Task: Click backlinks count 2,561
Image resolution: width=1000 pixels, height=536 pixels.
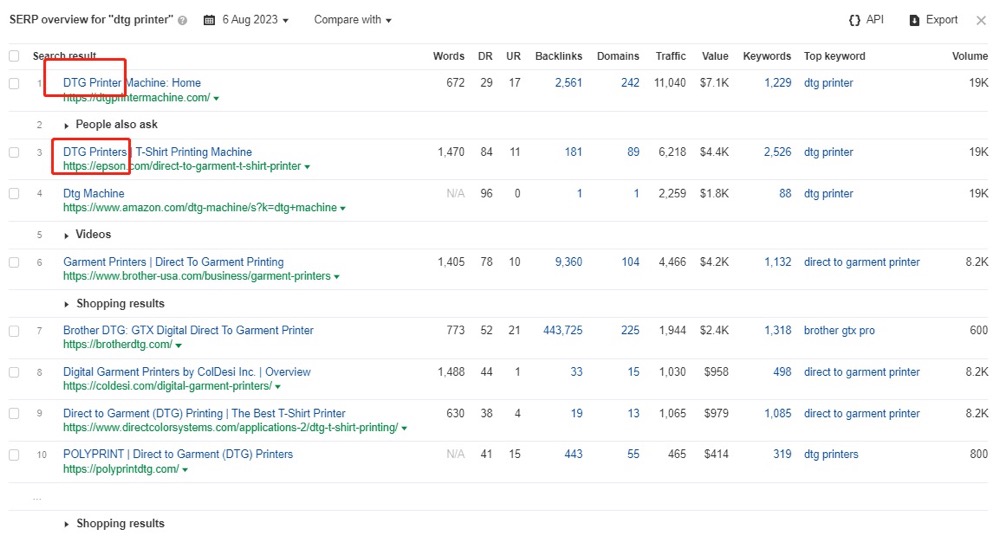Action: pos(568,82)
